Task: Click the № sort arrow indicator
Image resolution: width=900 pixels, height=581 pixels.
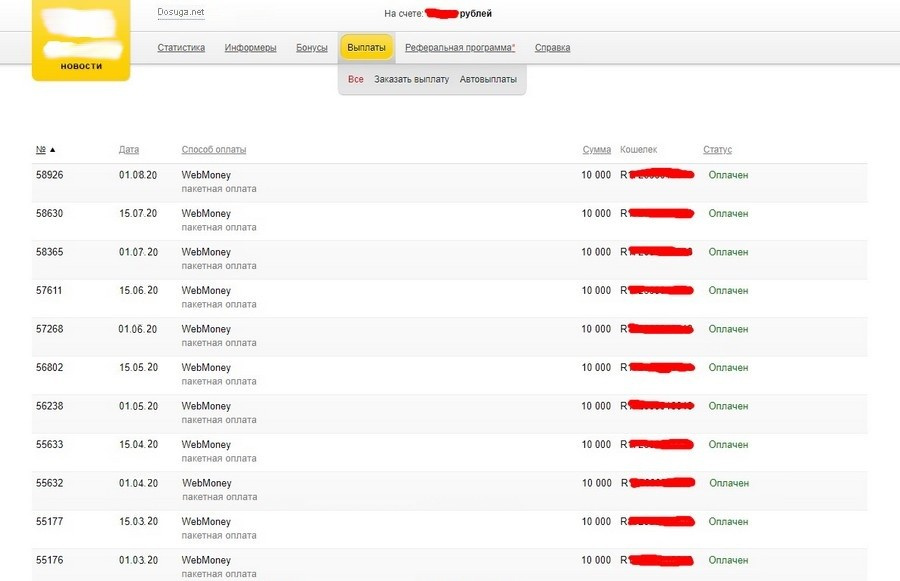Action: [x=53, y=150]
